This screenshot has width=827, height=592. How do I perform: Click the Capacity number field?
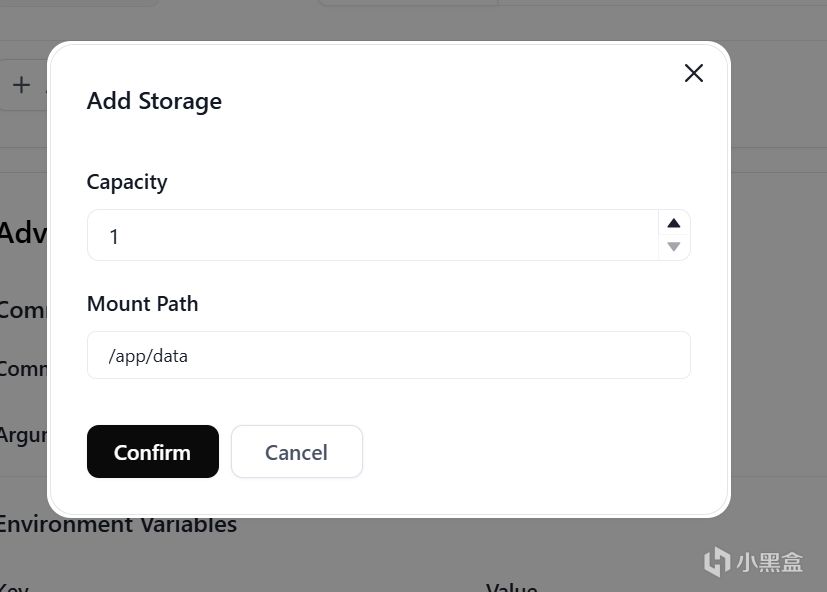point(372,236)
